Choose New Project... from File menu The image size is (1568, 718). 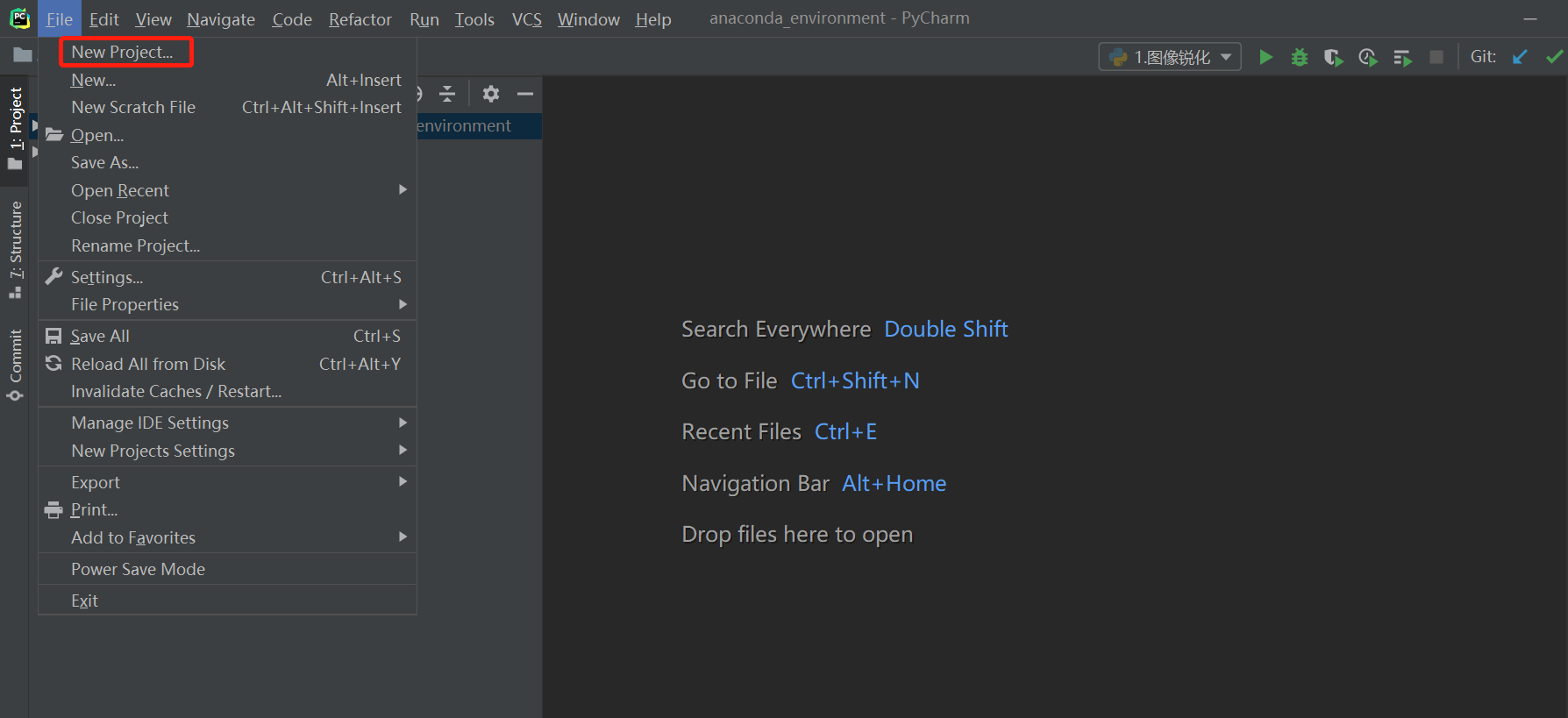click(x=227, y=52)
